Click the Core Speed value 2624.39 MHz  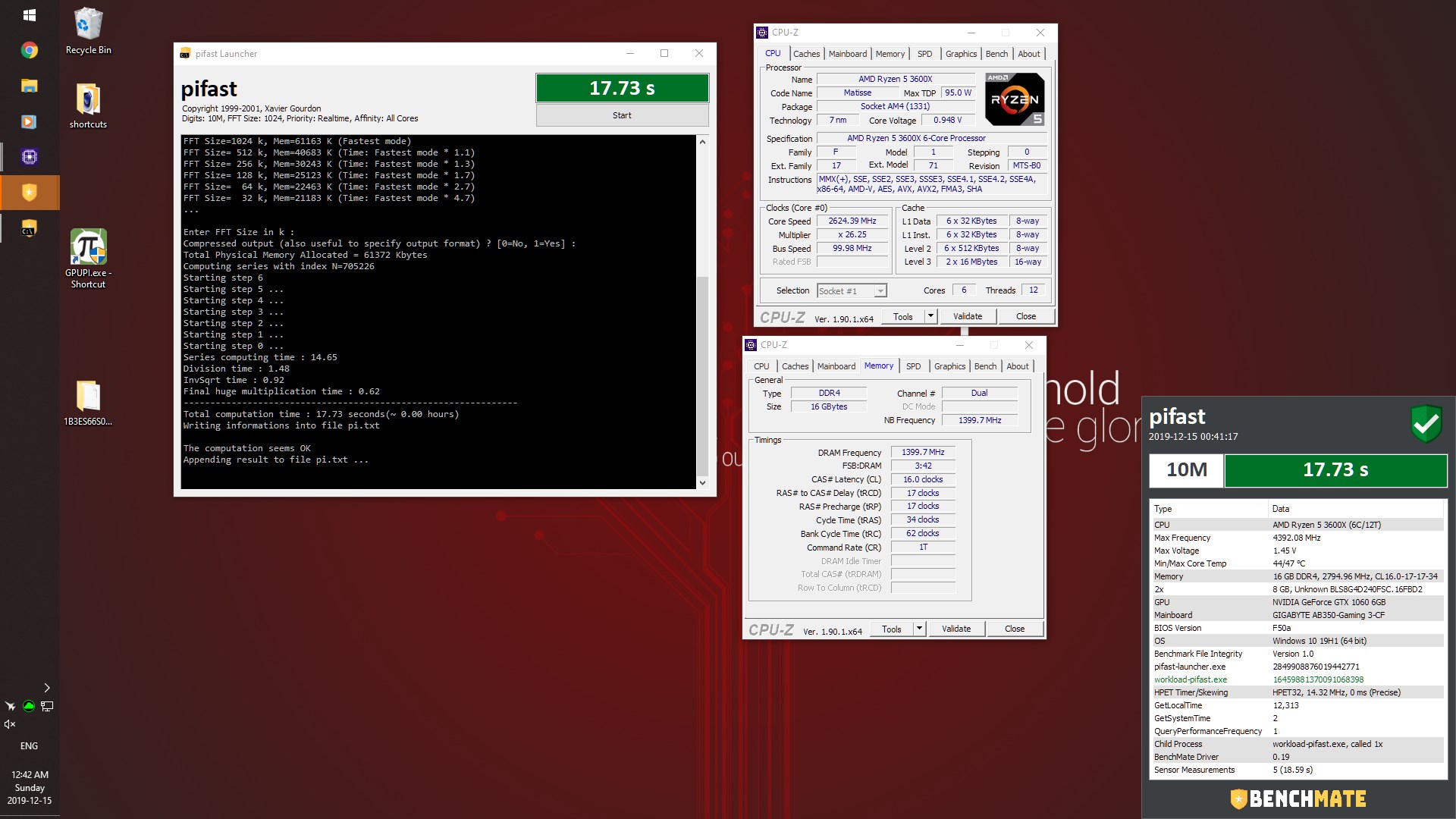(x=852, y=221)
